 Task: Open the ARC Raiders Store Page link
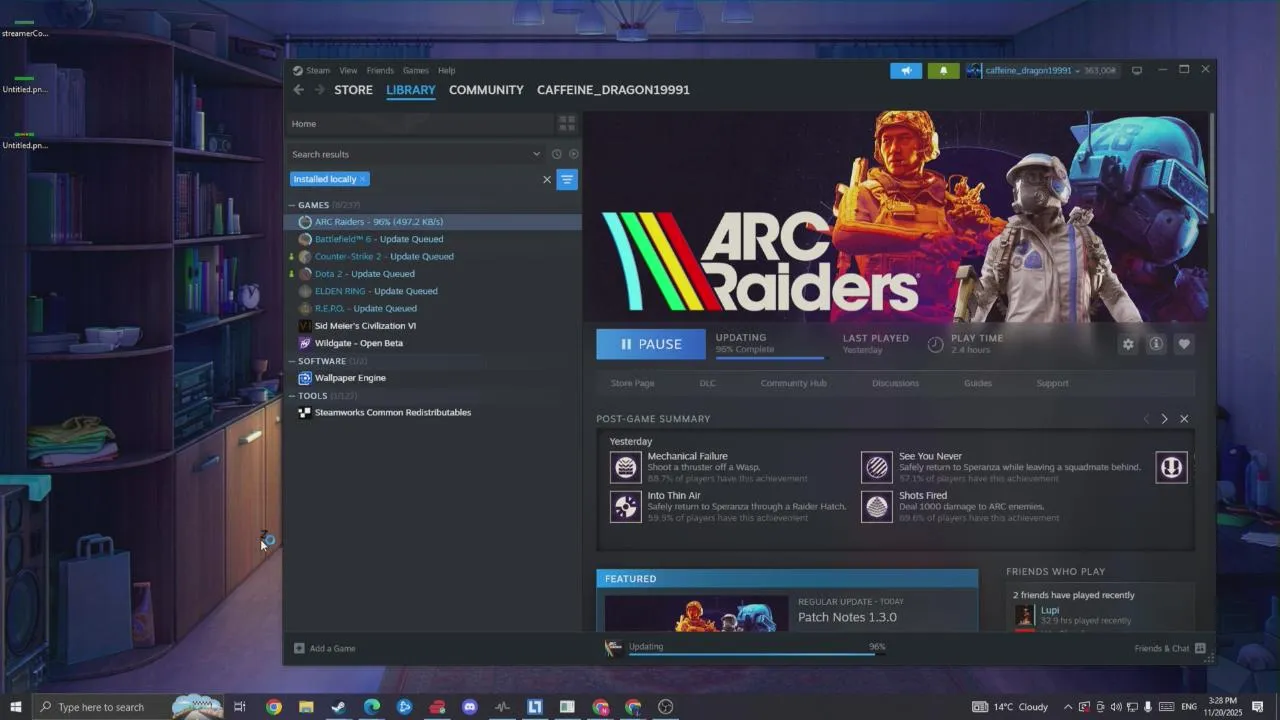[x=632, y=383]
